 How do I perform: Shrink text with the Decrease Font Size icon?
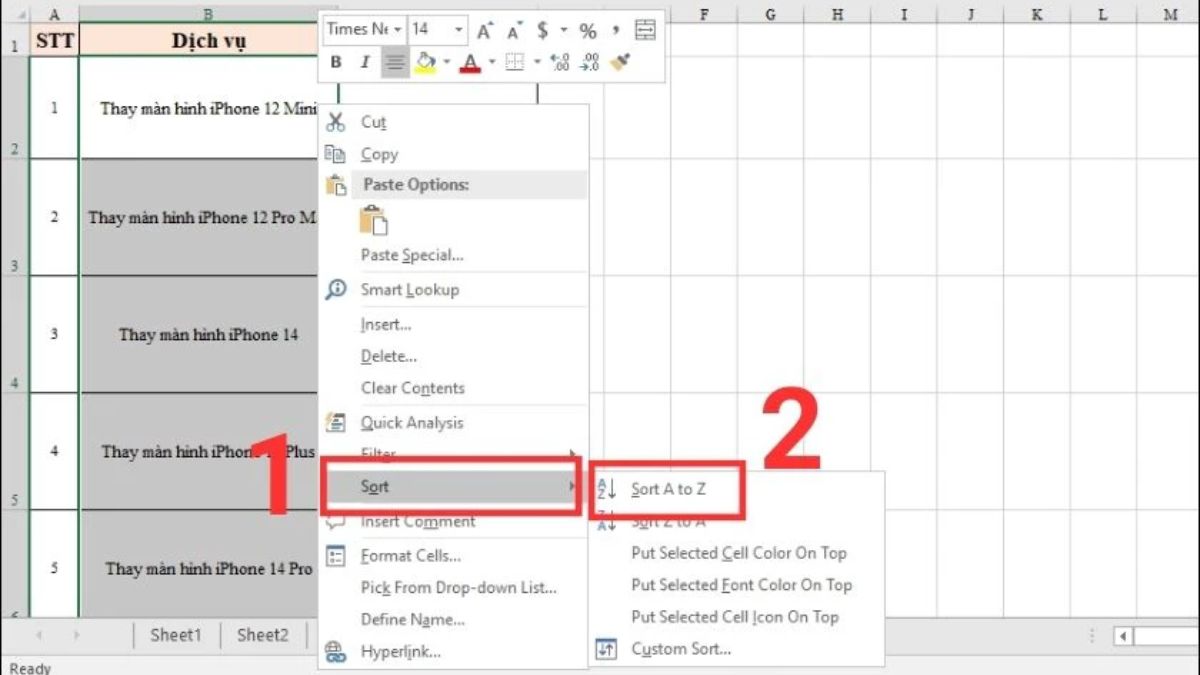point(513,30)
